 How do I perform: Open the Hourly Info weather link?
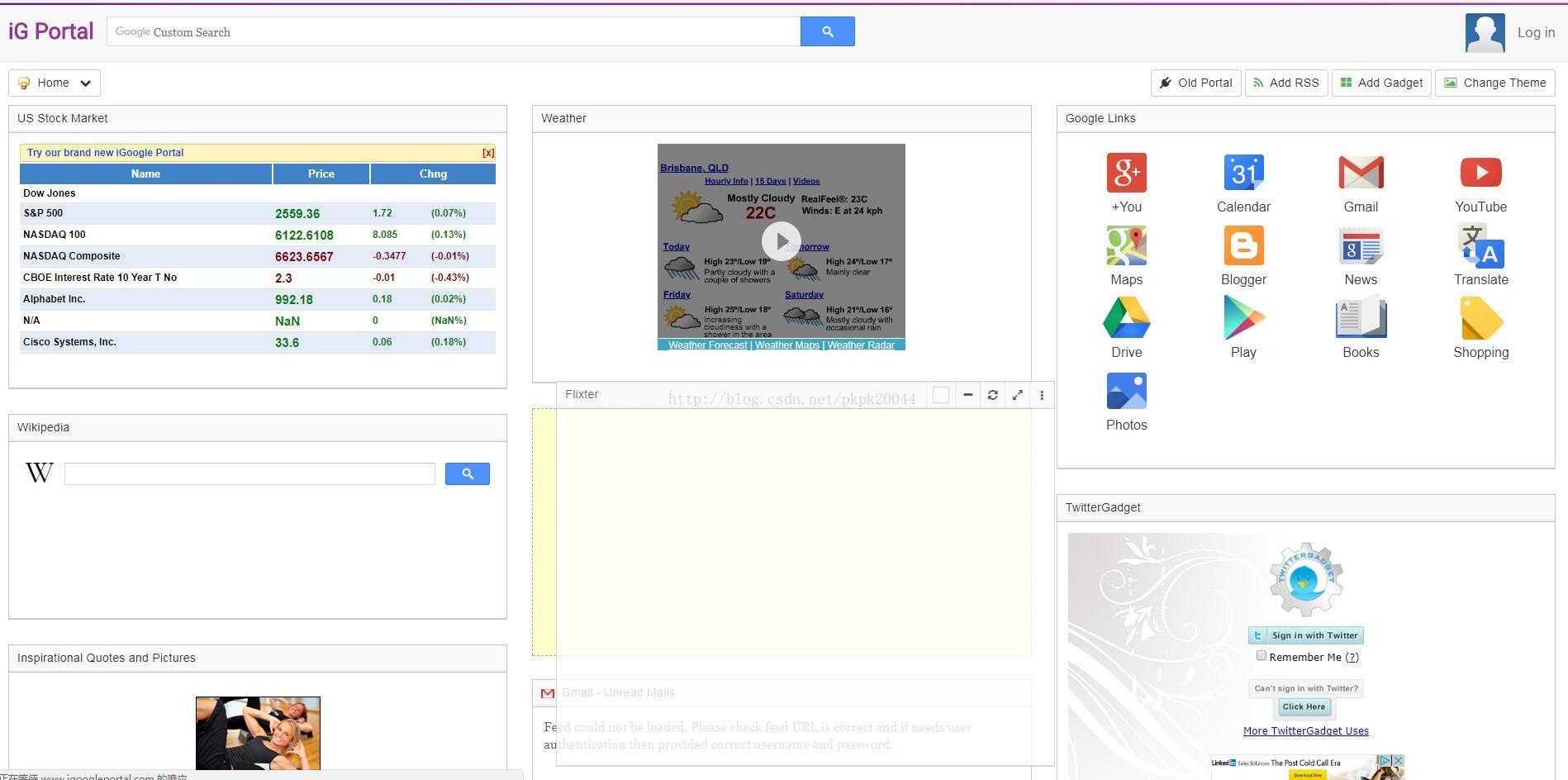click(x=726, y=181)
